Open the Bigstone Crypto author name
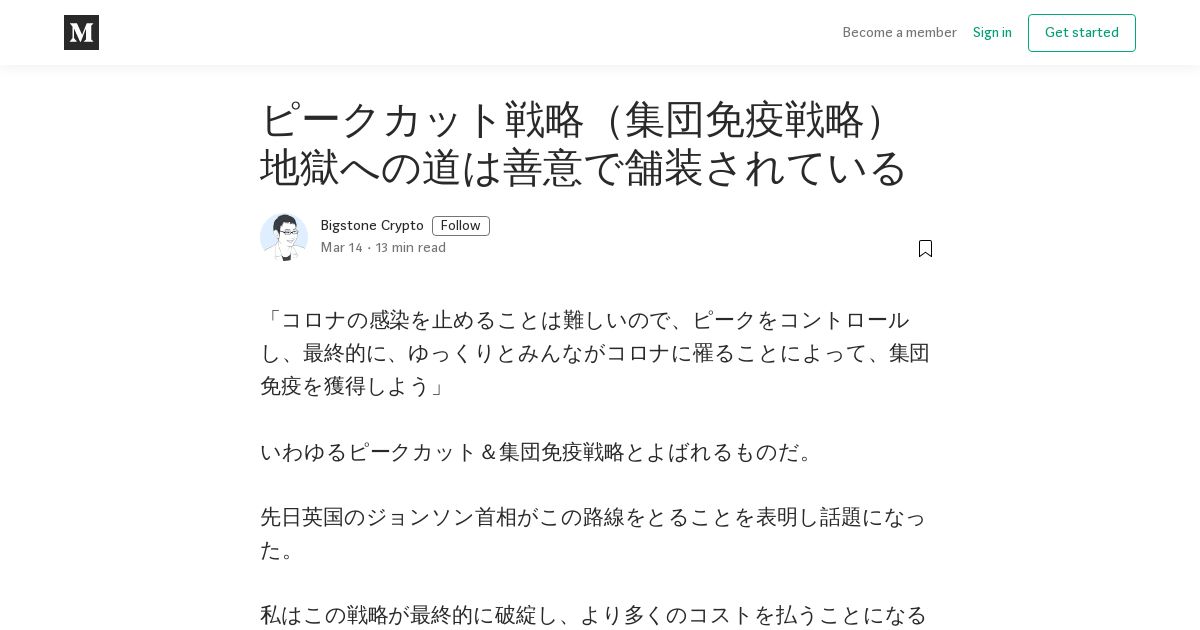Viewport: 1200px width, 630px height. [x=372, y=226]
